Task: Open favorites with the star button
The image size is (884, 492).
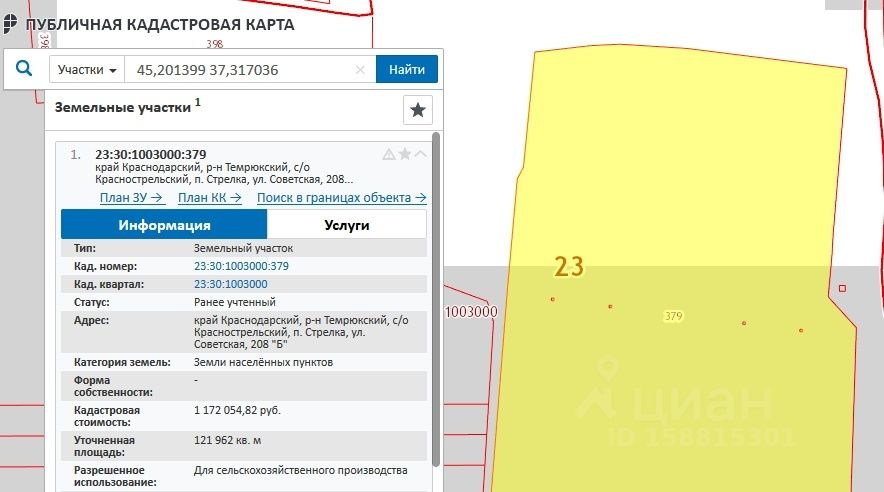Action: tap(417, 110)
